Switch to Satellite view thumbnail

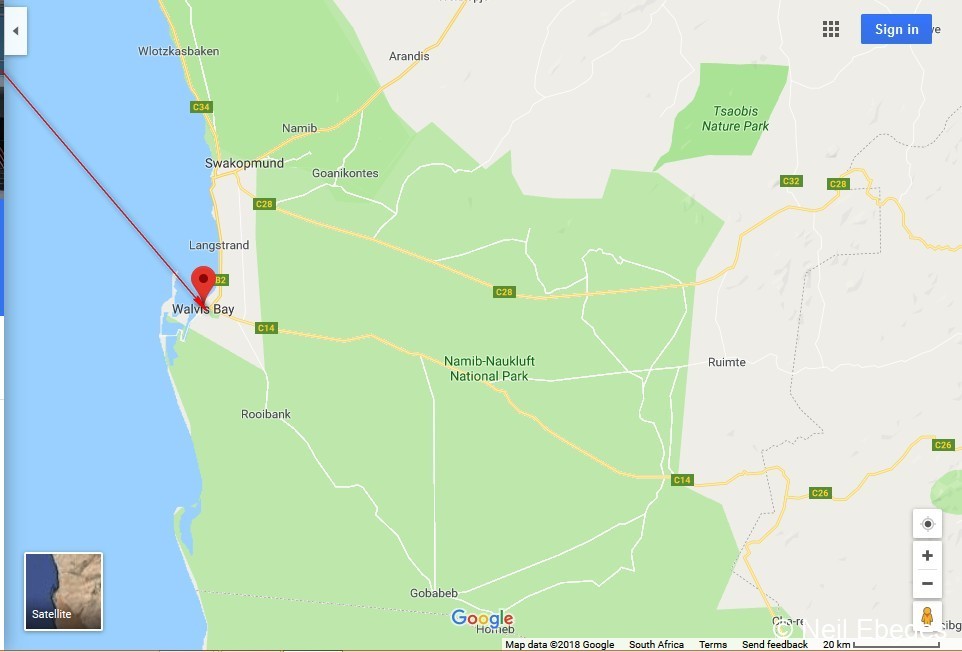[64, 591]
